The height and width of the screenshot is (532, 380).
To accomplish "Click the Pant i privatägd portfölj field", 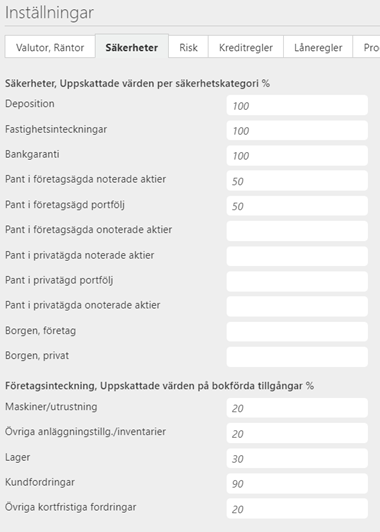I will coord(297,281).
